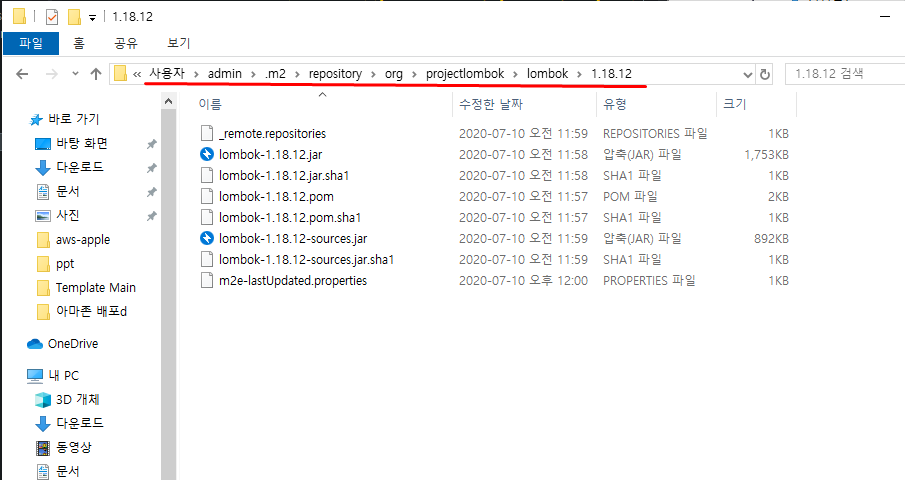
Task: Open 바로 가기 quick access section
Action: pos(73,119)
